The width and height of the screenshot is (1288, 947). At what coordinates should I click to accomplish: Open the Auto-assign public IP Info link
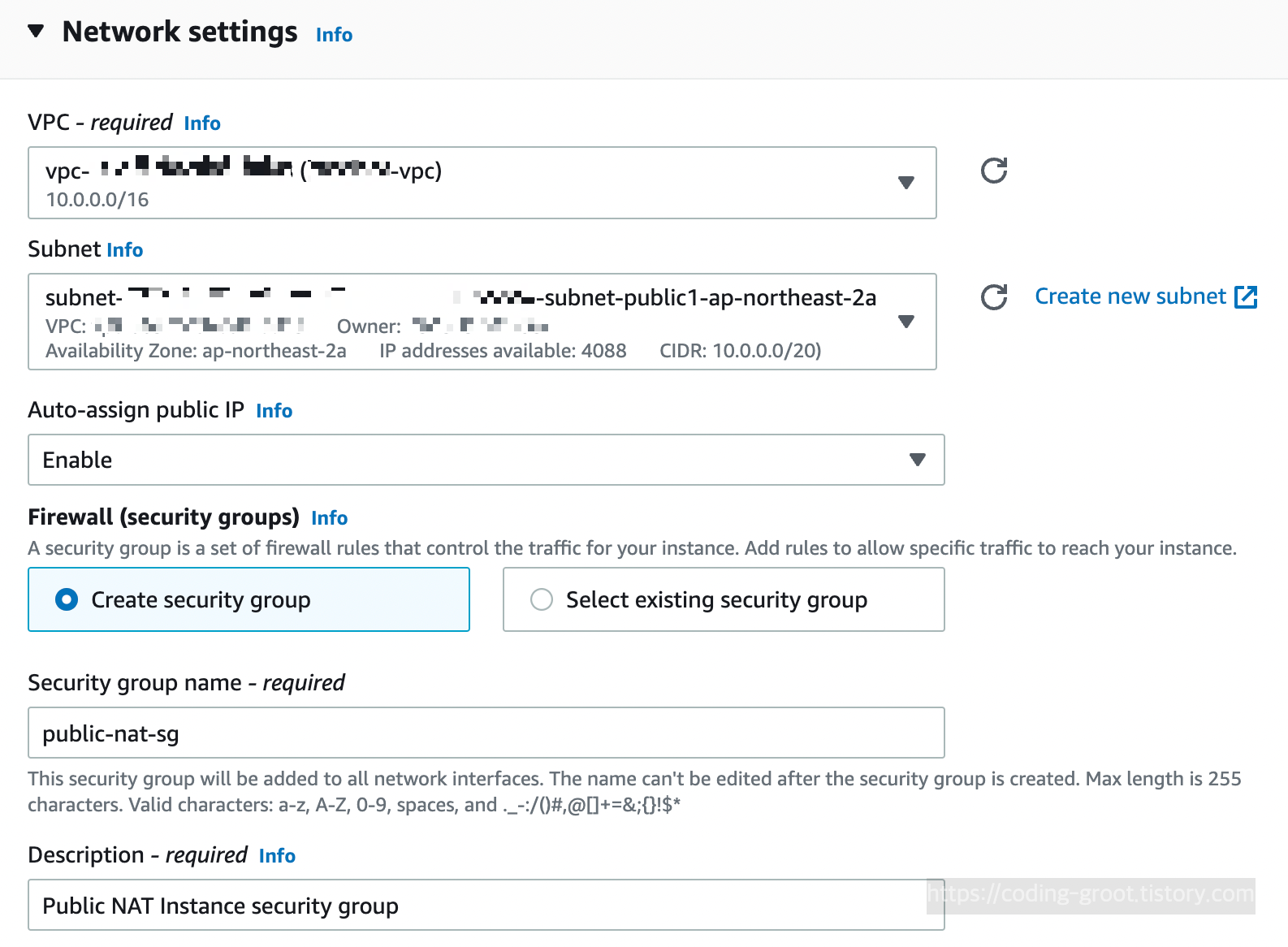[x=274, y=411]
